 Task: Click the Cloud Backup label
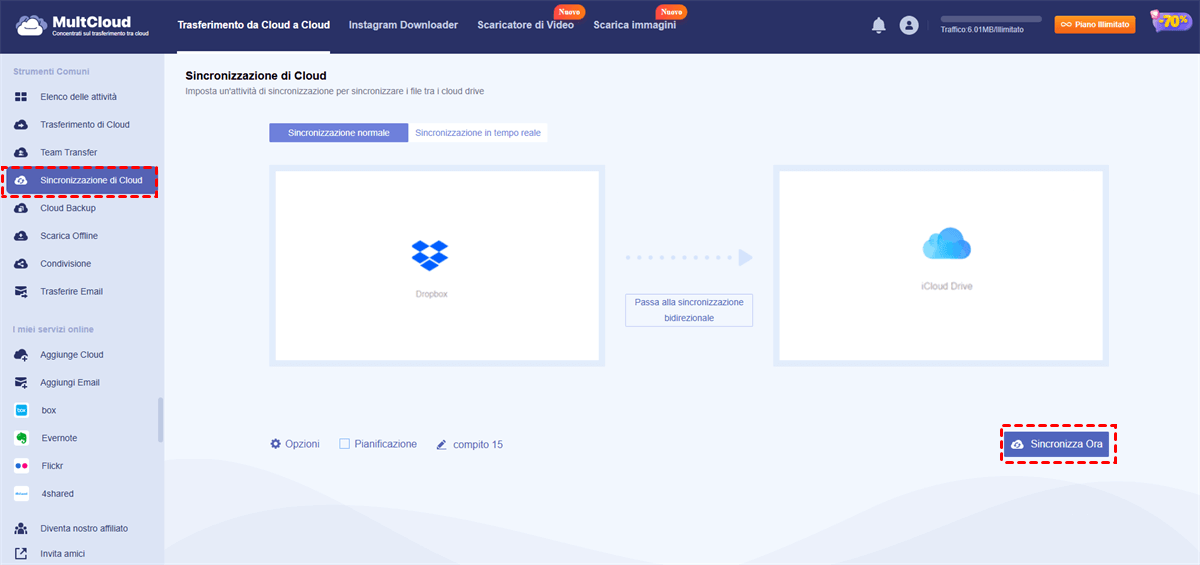67,208
